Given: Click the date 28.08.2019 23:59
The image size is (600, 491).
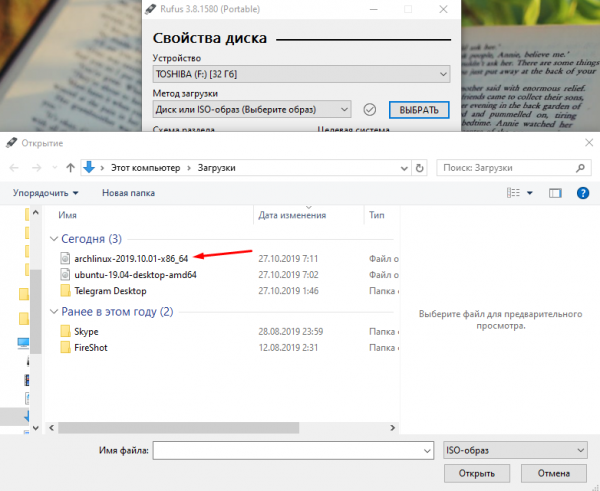Looking at the screenshot, I should pyautogui.click(x=291, y=331).
